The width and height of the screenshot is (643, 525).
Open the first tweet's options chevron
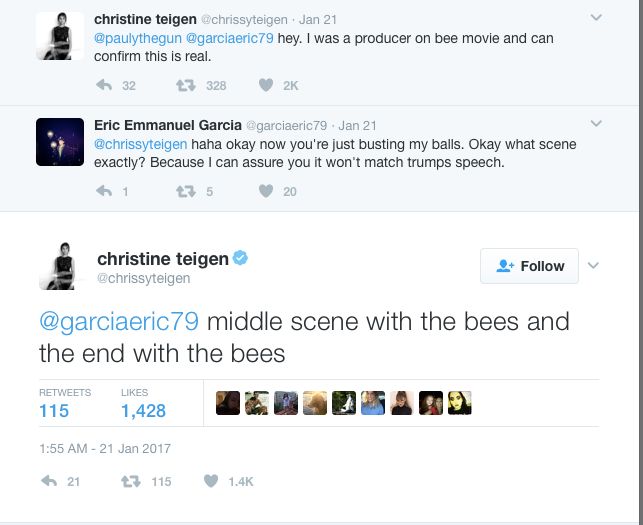pyautogui.click(x=597, y=18)
